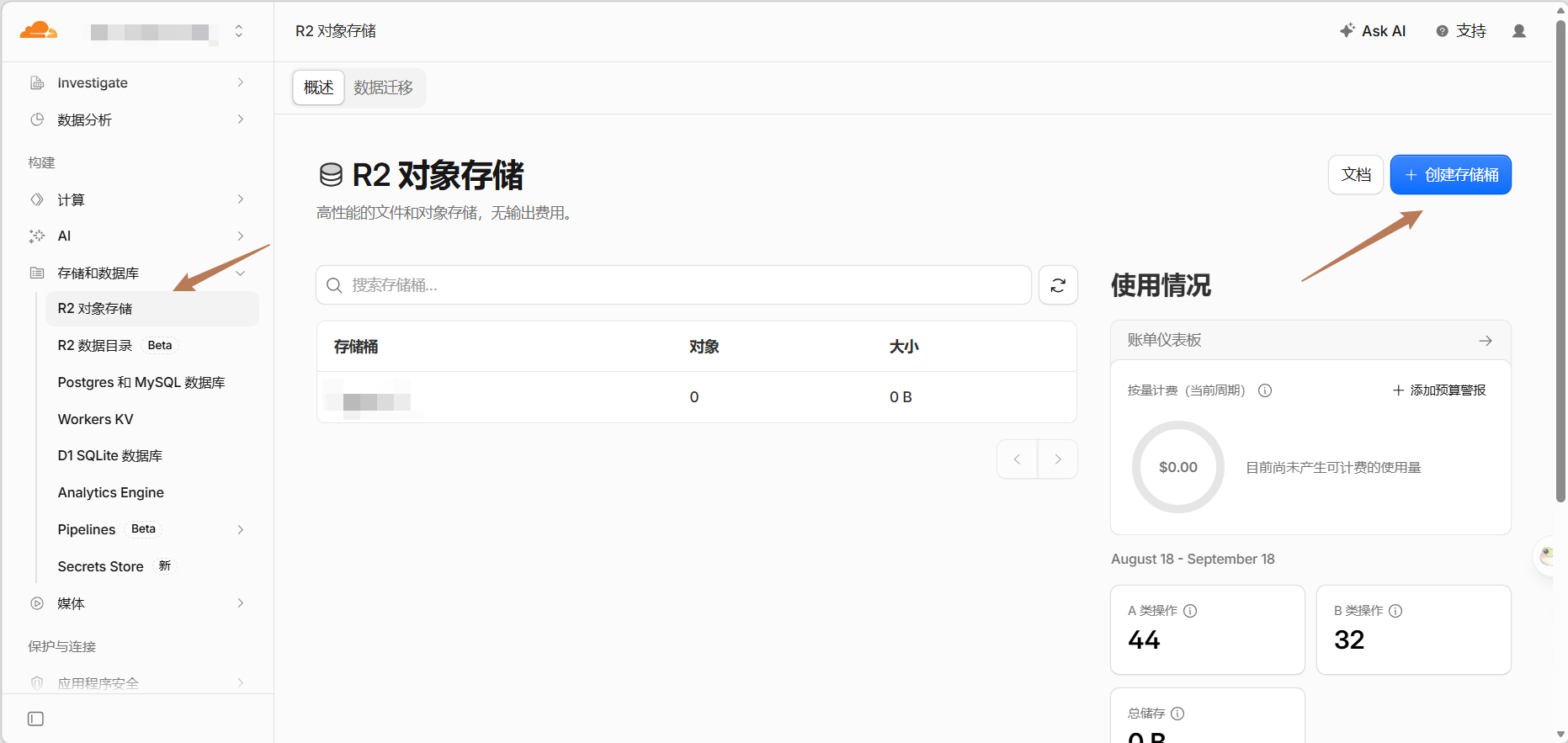Viewport: 1568px width, 743px height.
Task: Go to next page of buckets
Action: coord(1058,459)
